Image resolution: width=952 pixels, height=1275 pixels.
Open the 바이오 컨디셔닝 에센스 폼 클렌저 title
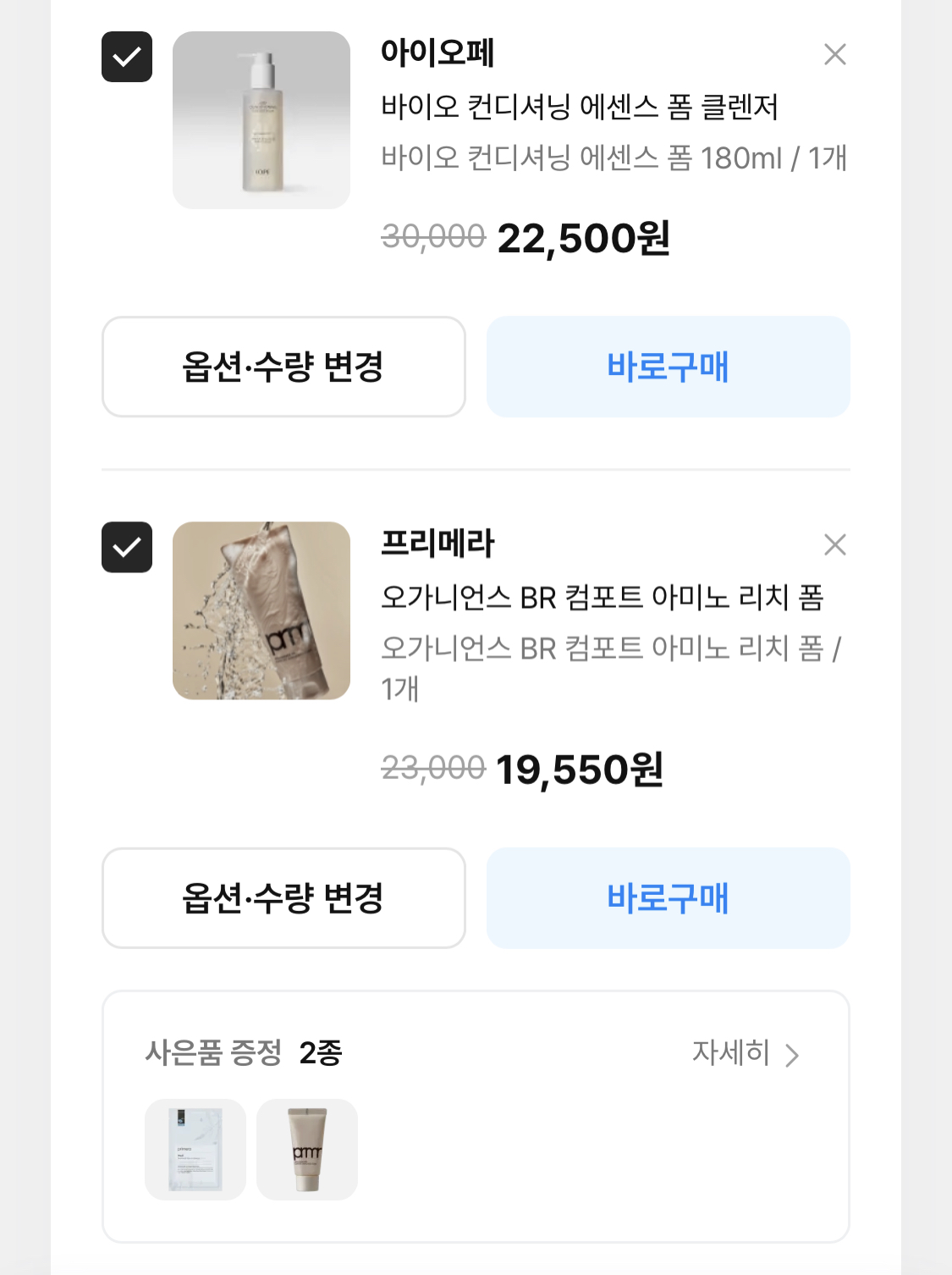580,107
